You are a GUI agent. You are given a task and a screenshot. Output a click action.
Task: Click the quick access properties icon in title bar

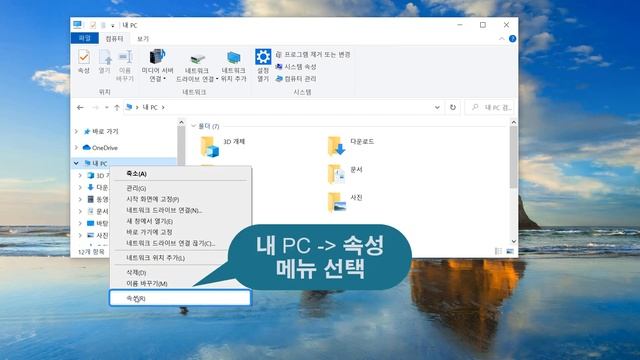coord(93,25)
